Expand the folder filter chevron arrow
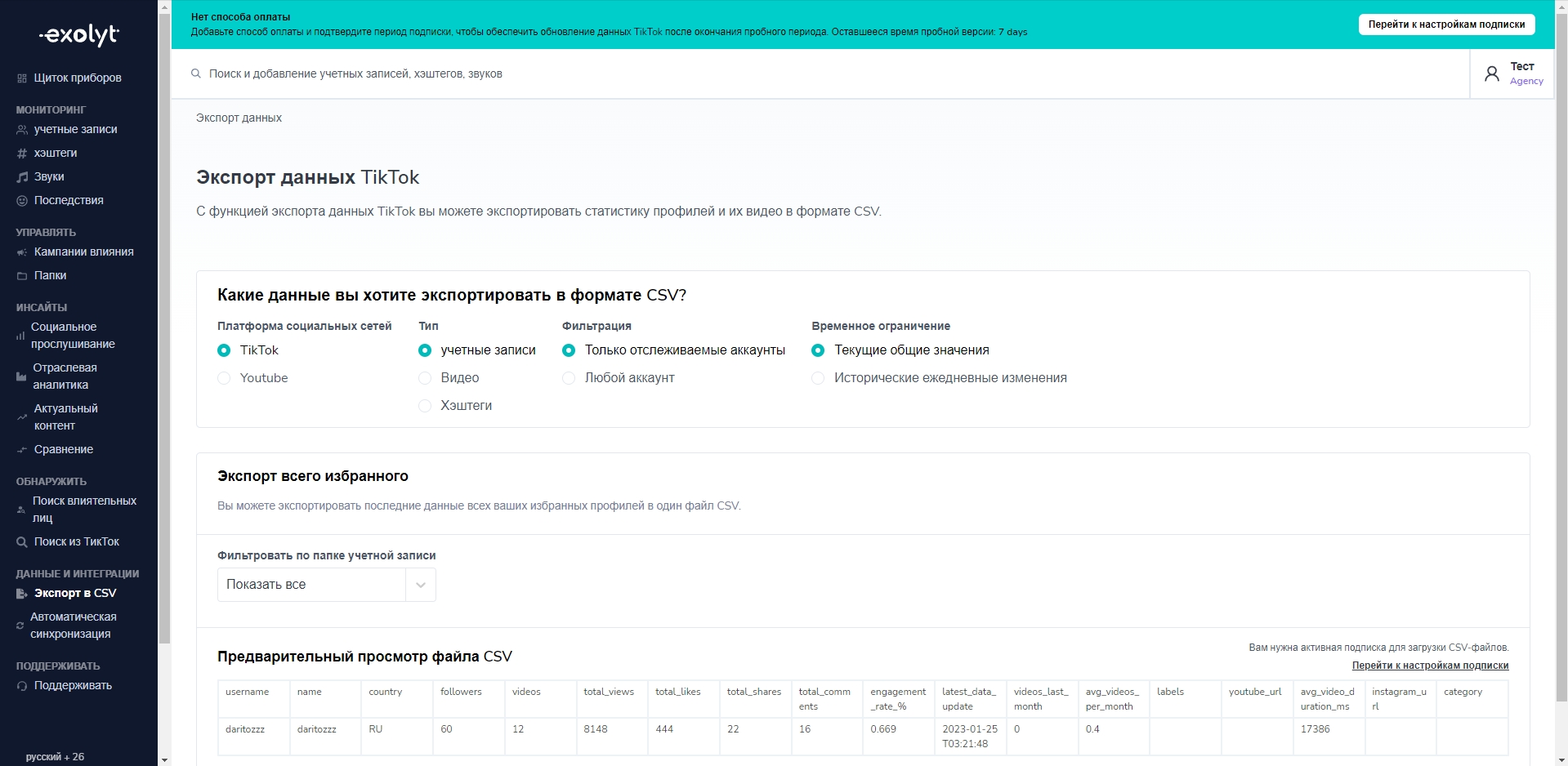1568x766 pixels. (421, 585)
